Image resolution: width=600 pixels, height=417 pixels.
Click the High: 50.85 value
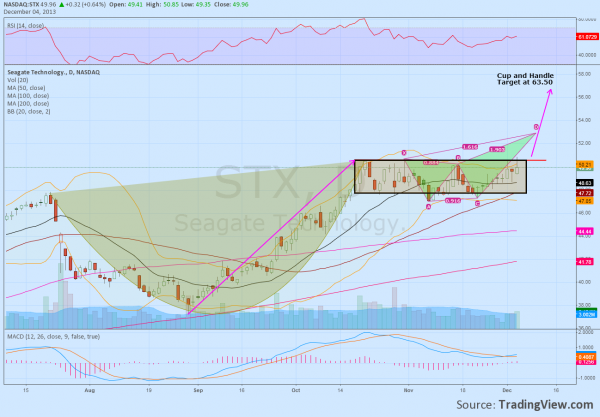(x=162, y=5)
